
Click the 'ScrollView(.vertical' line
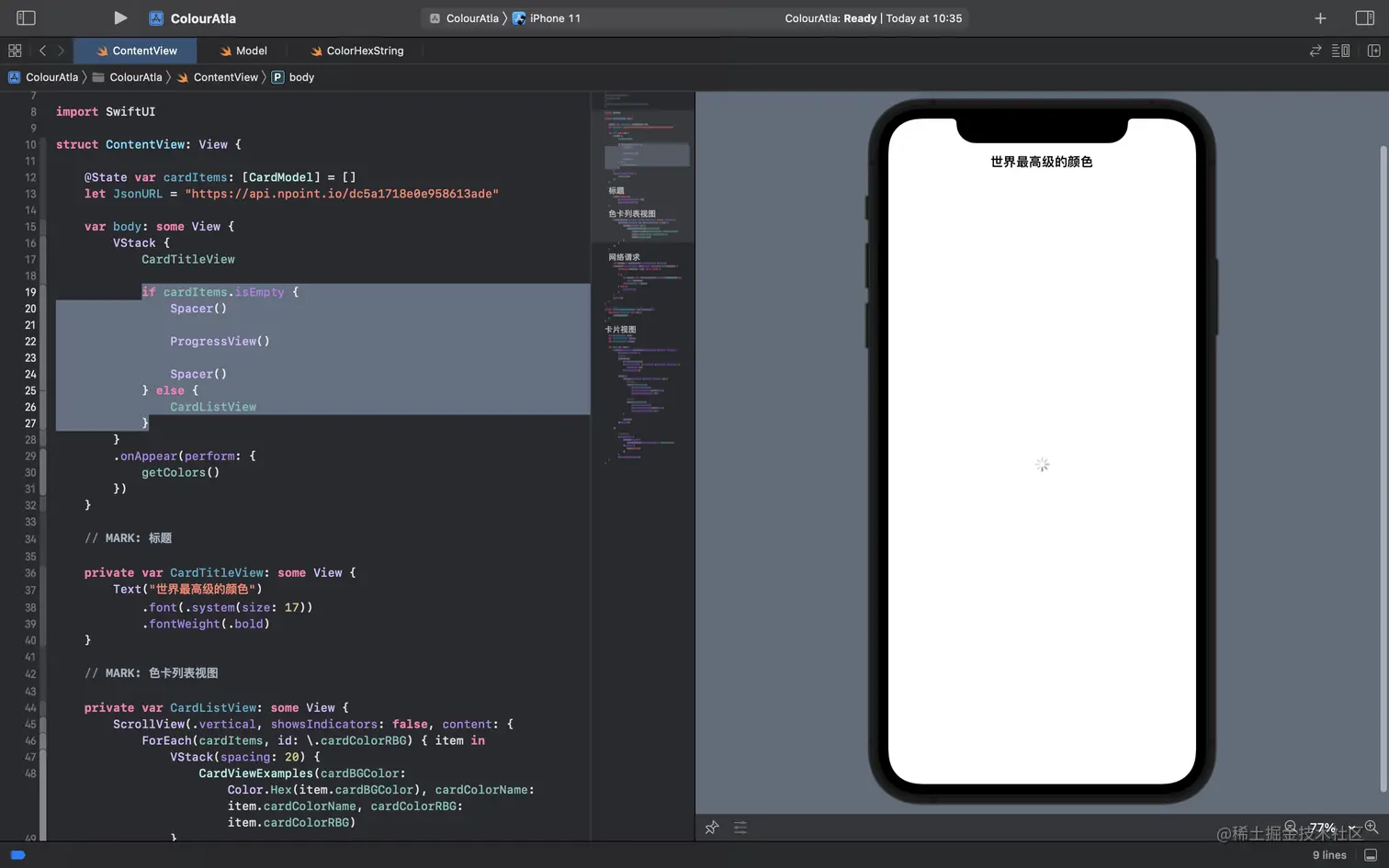(x=313, y=724)
